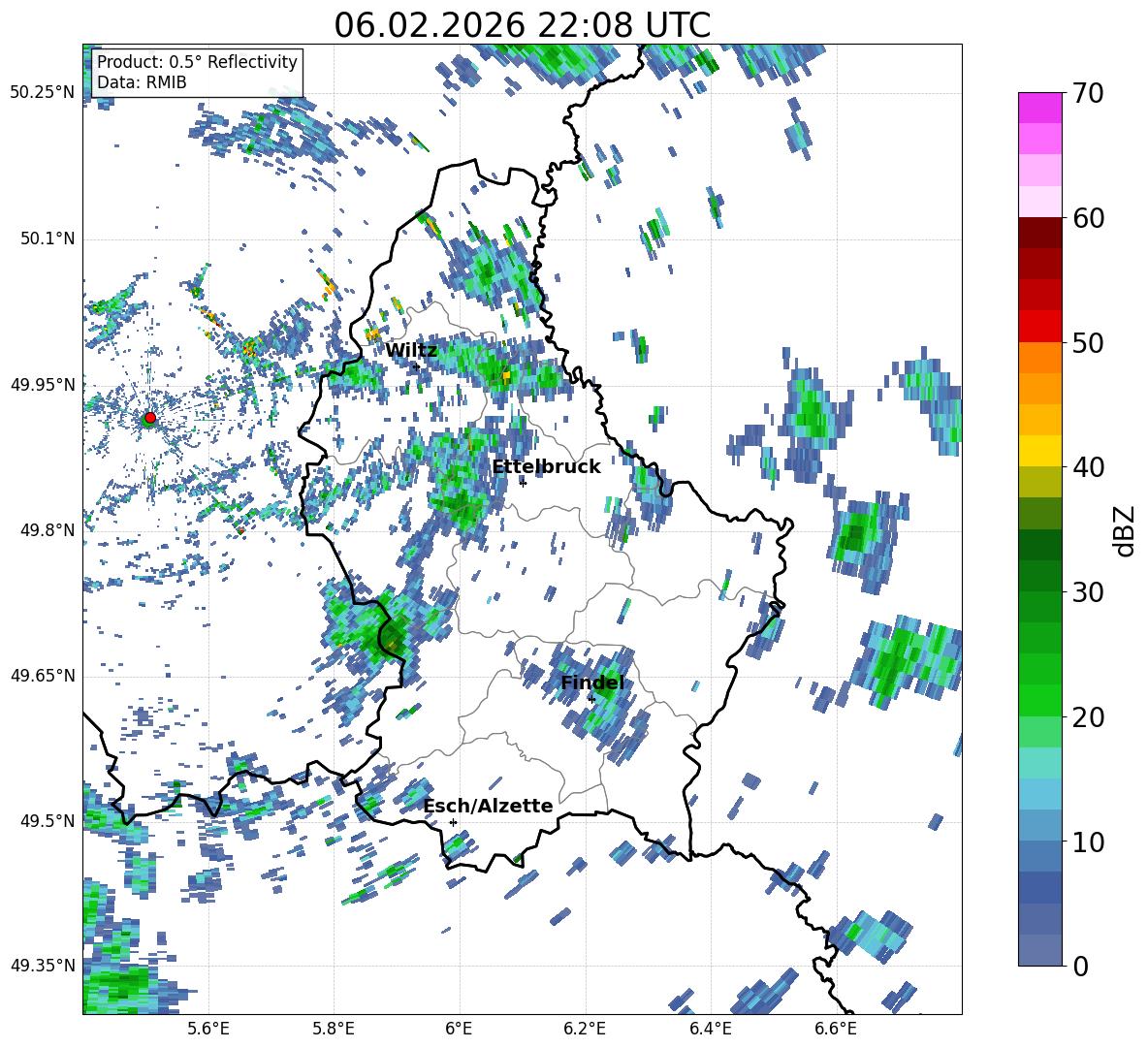Click the magenta top colorbar segment
Viewport: 1148px width, 1048px height.
pyautogui.click(x=1039, y=108)
